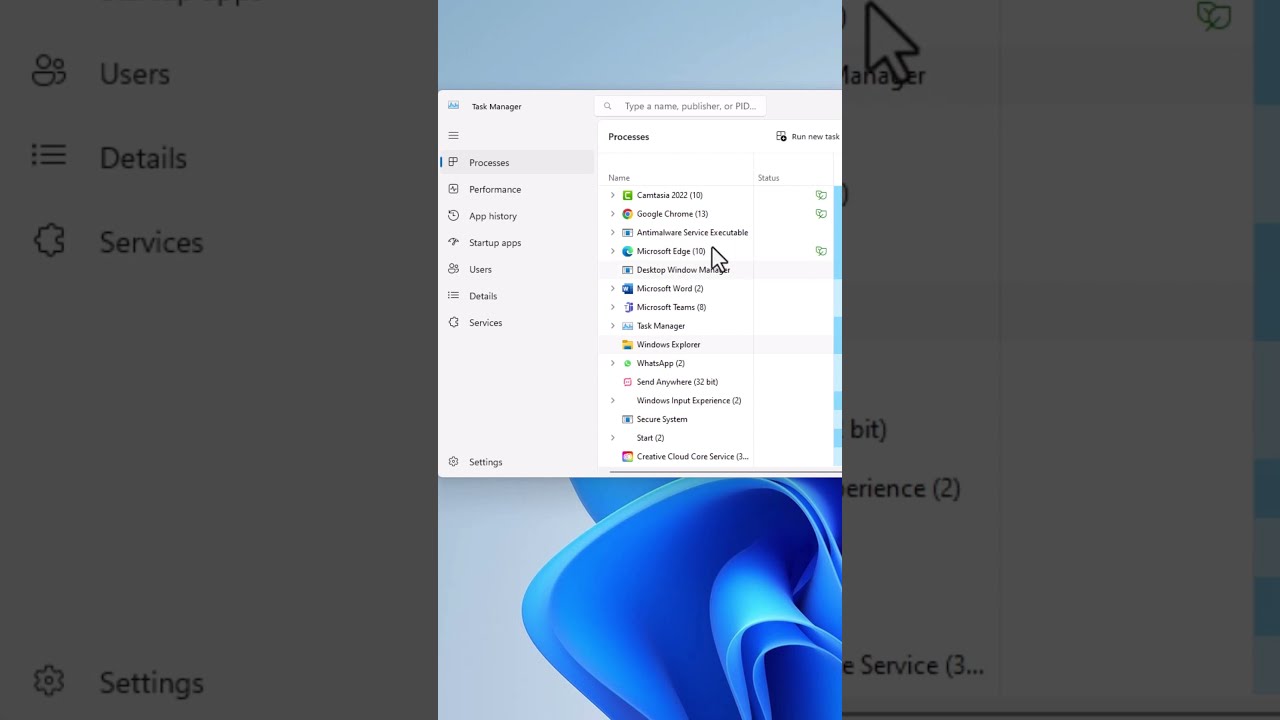Open the Users page
The width and height of the screenshot is (1280, 720).
pyautogui.click(x=516, y=269)
